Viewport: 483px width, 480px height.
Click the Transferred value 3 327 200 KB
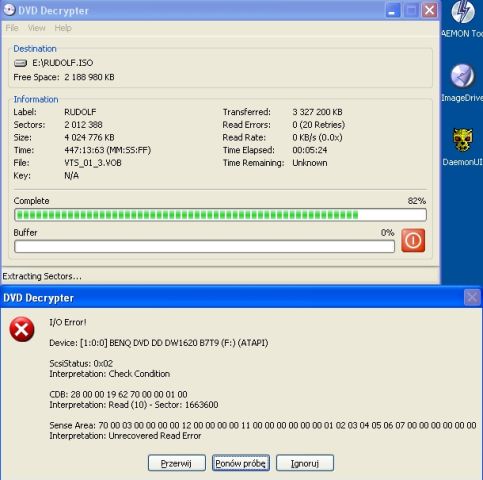[317, 112]
